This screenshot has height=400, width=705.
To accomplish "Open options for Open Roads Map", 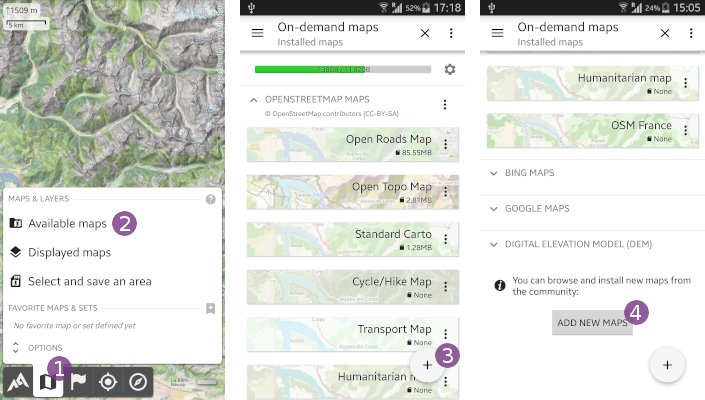I will tap(446, 144).
